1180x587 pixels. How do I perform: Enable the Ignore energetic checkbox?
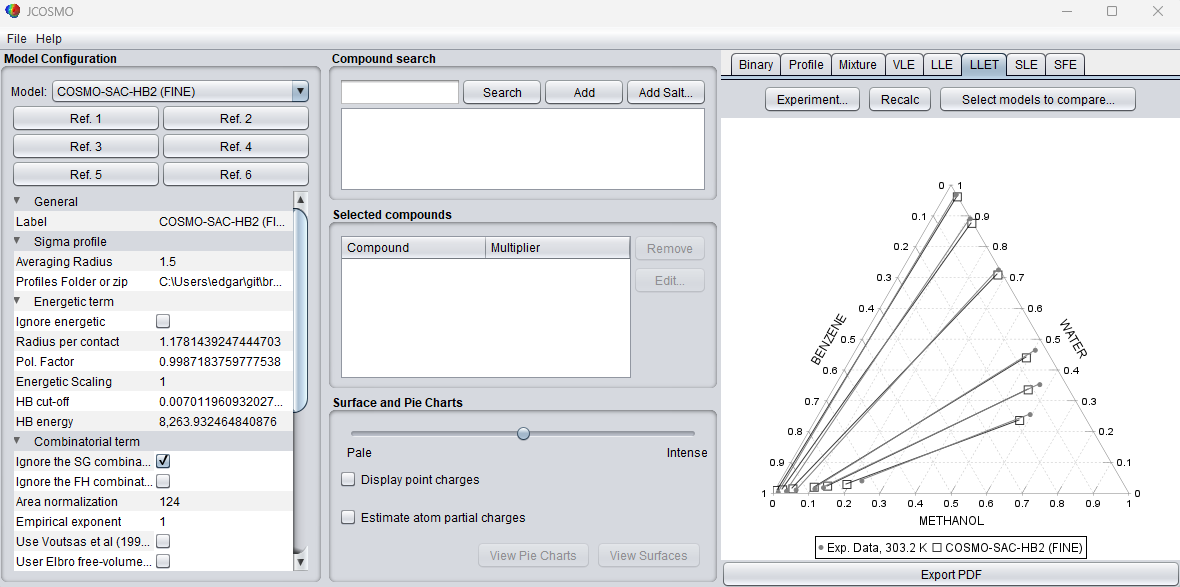coord(163,321)
